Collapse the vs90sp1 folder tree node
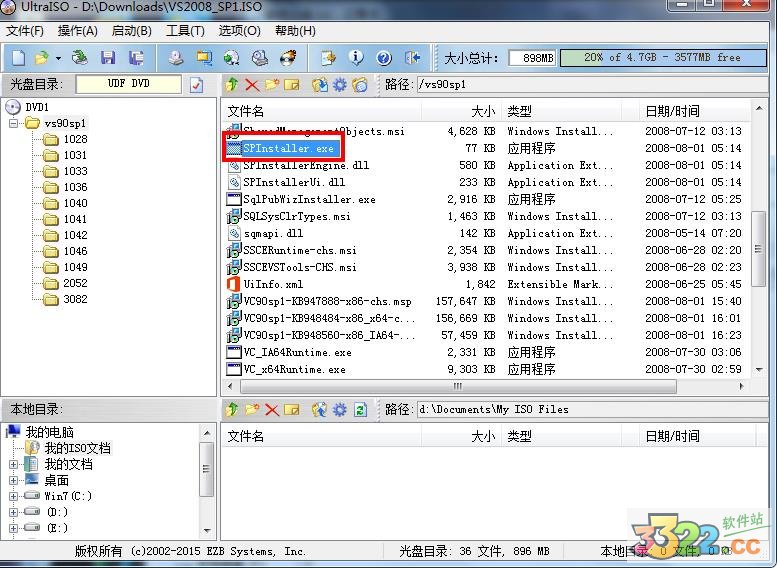Viewport: 777px width, 568px height. coord(13,124)
